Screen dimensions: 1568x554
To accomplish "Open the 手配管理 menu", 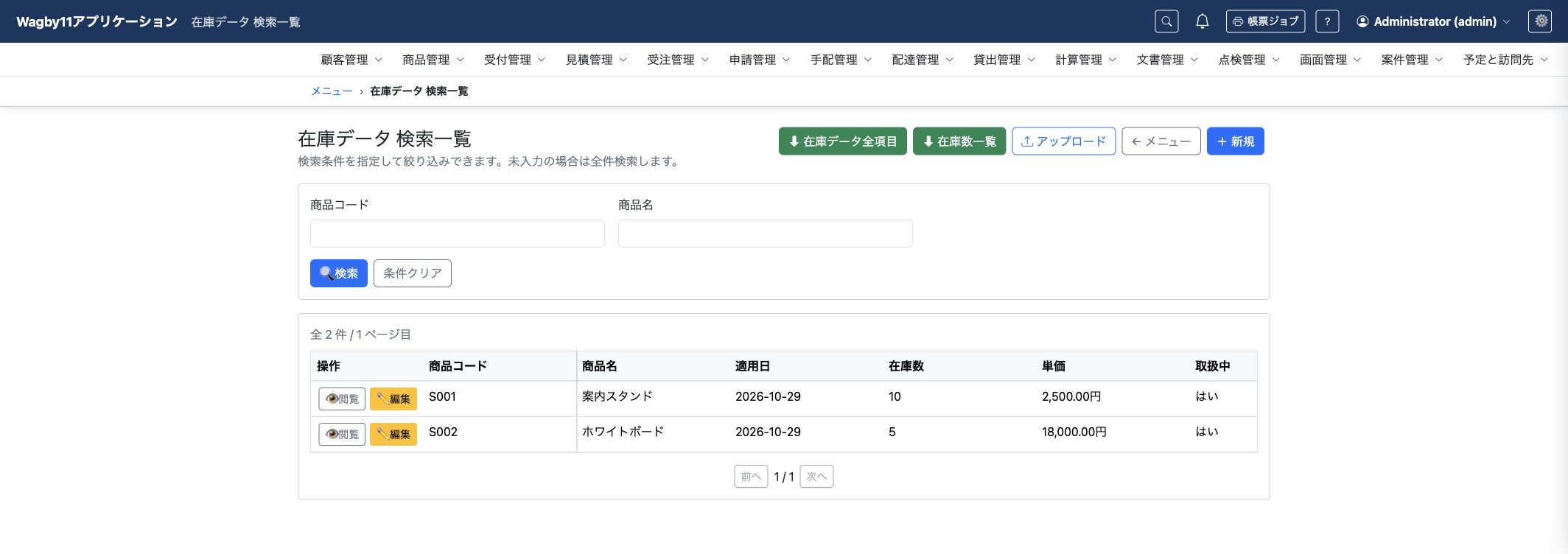I will (841, 60).
